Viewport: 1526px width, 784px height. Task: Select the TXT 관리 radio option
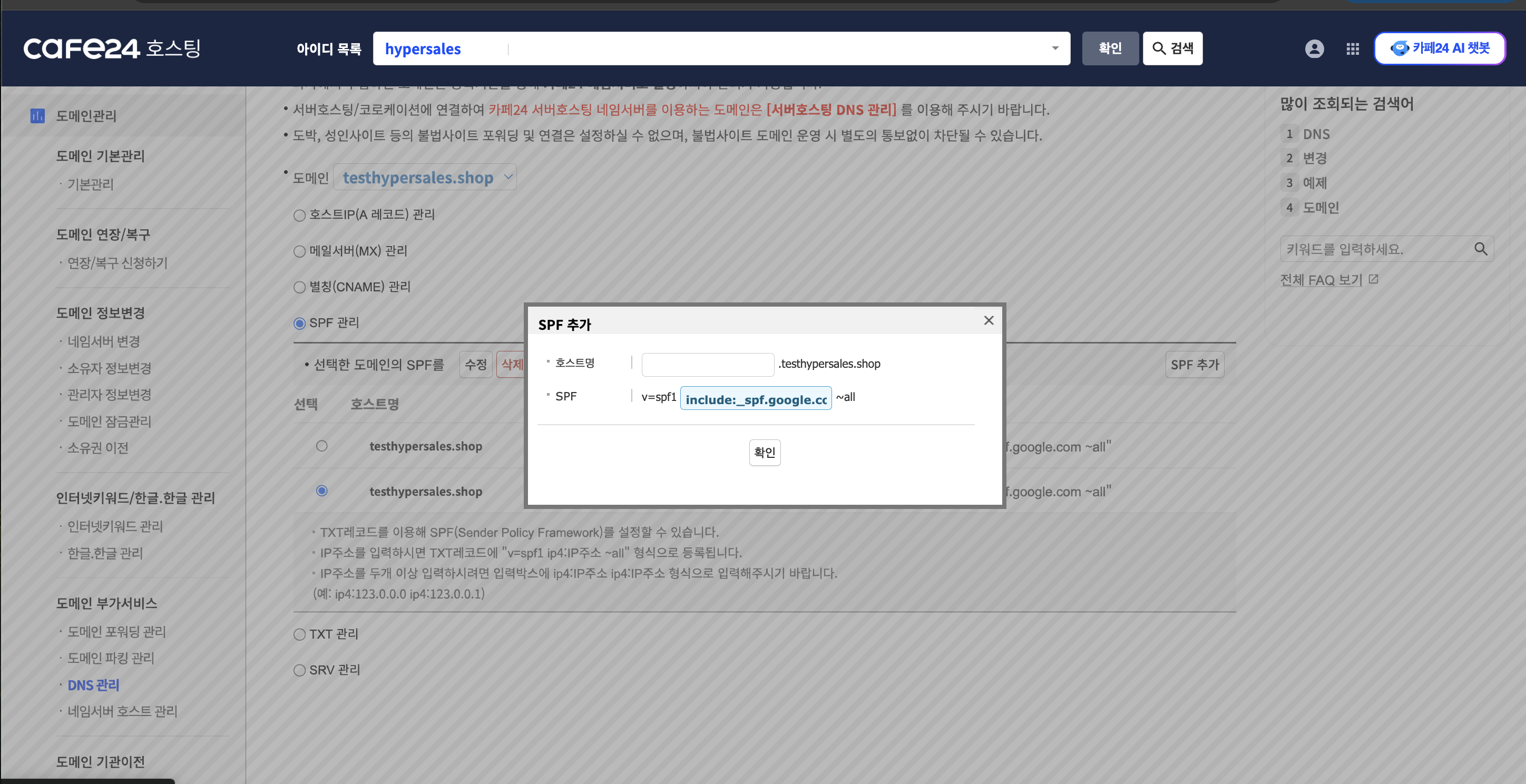tap(300, 634)
